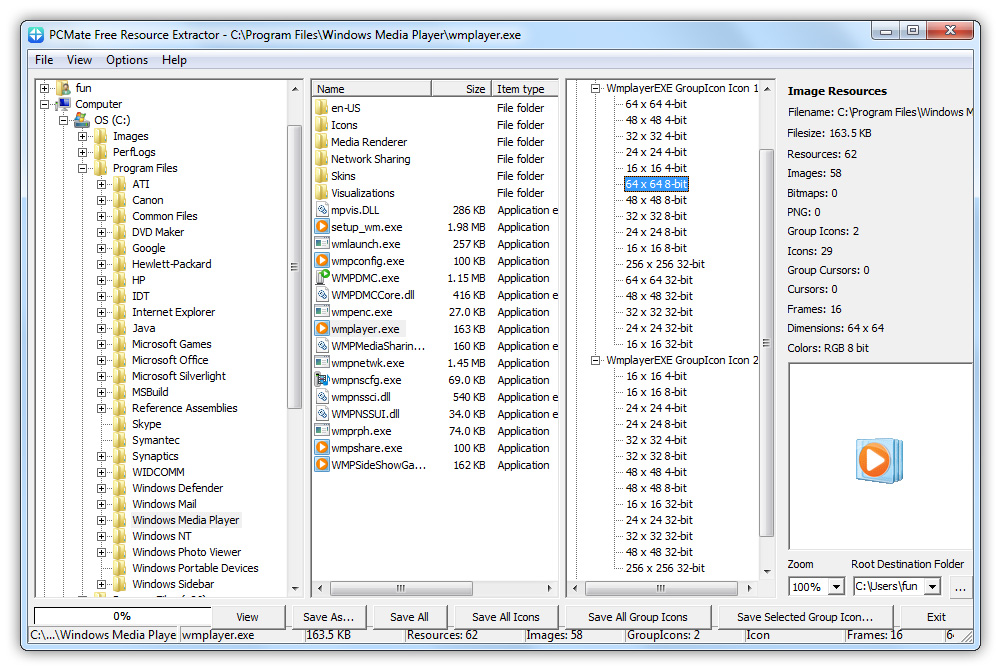The image size is (1001, 671).
Task: Click the Save All Group Icons button
Action: (638, 617)
